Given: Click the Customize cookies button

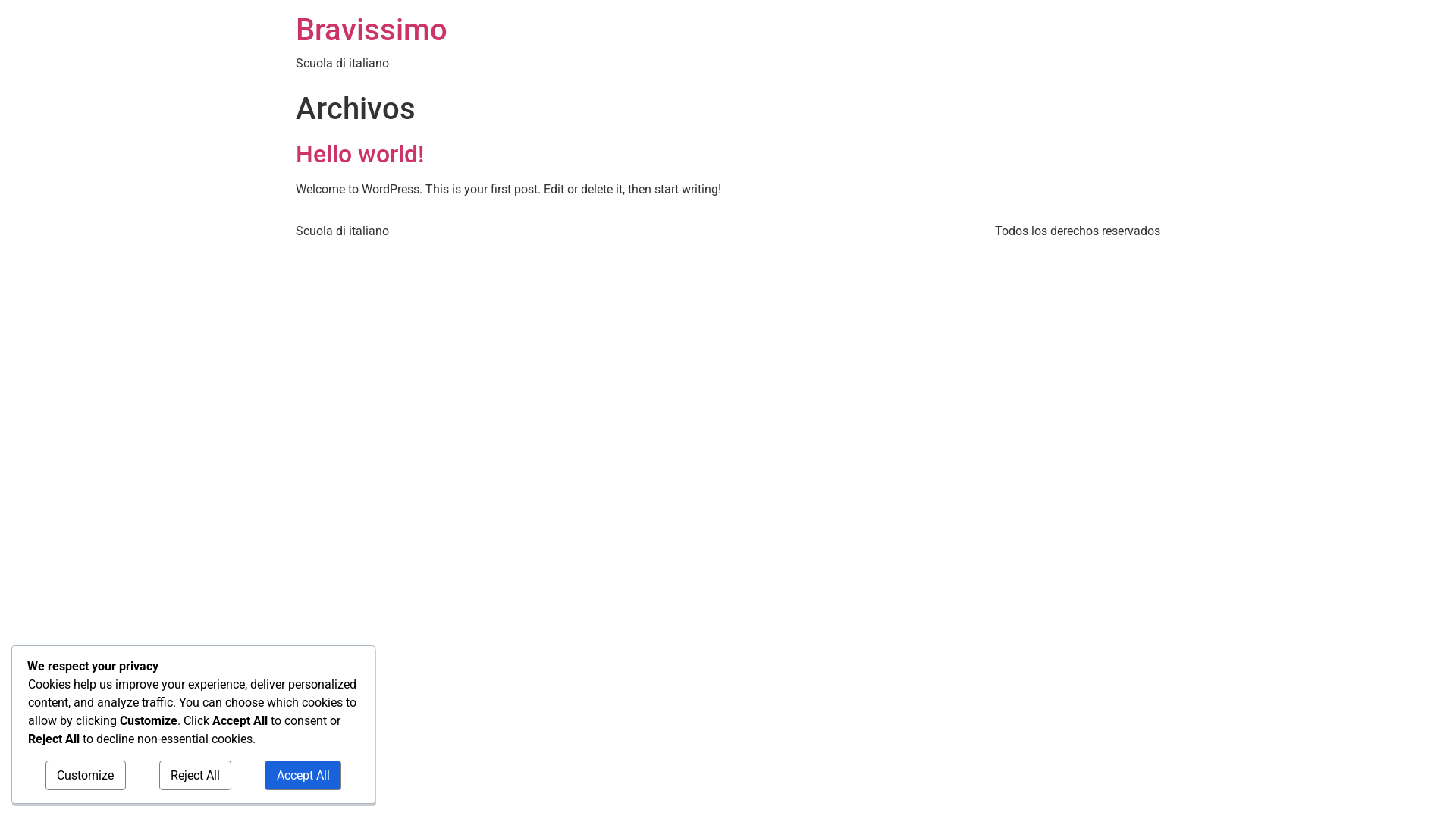Looking at the screenshot, I should (x=86, y=775).
